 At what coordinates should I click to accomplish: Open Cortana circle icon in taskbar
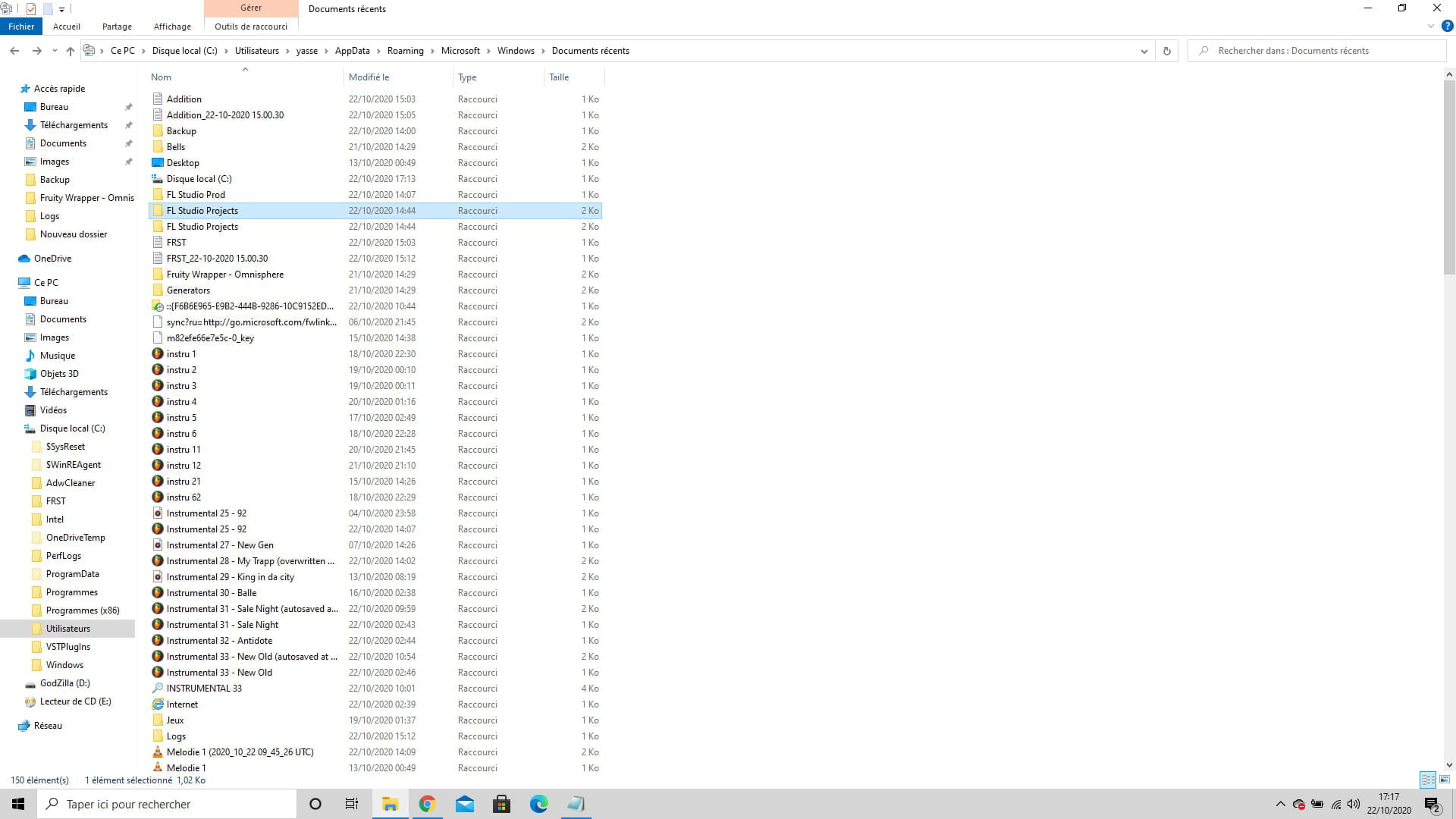315,804
